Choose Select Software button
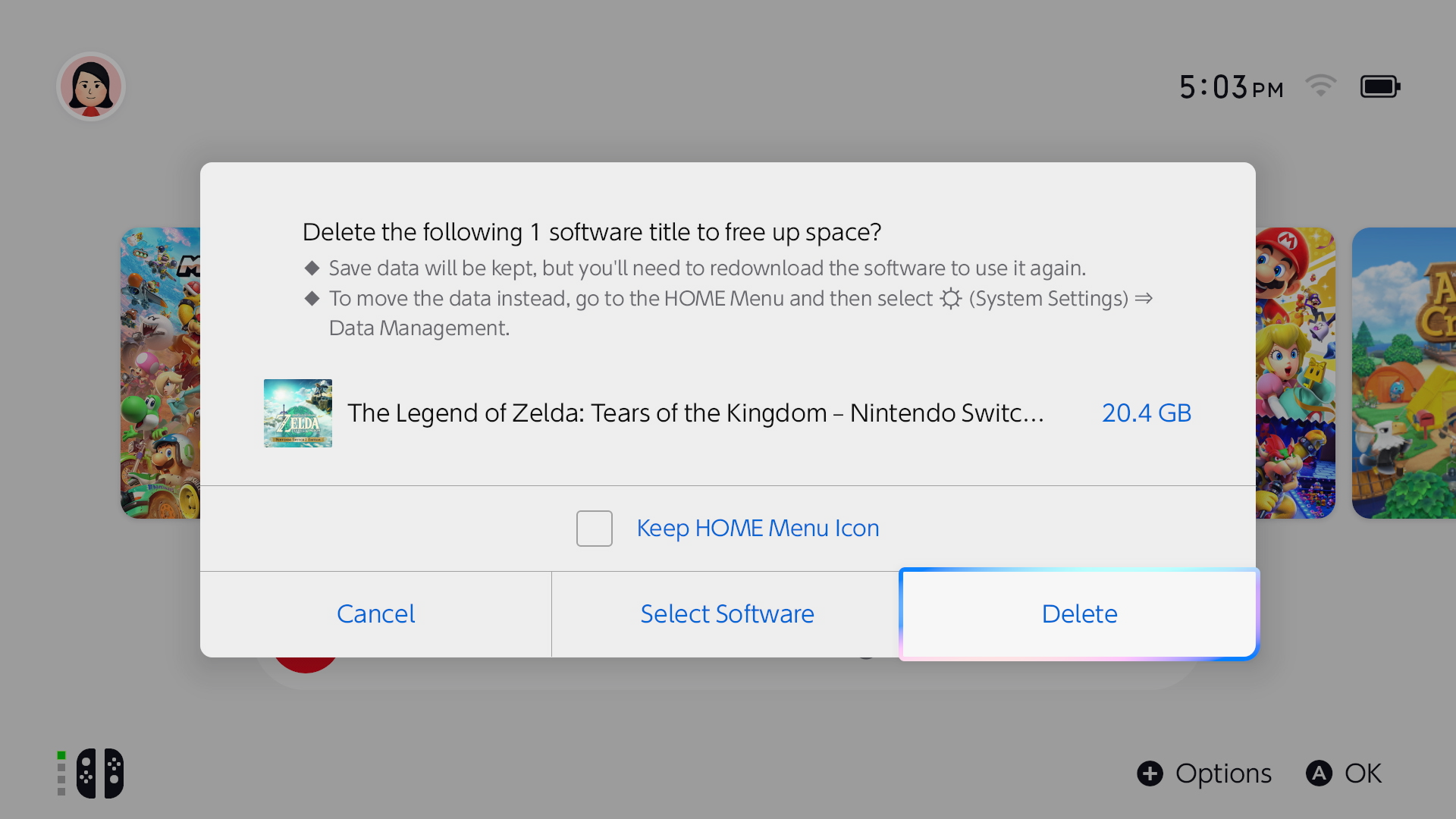 tap(726, 613)
